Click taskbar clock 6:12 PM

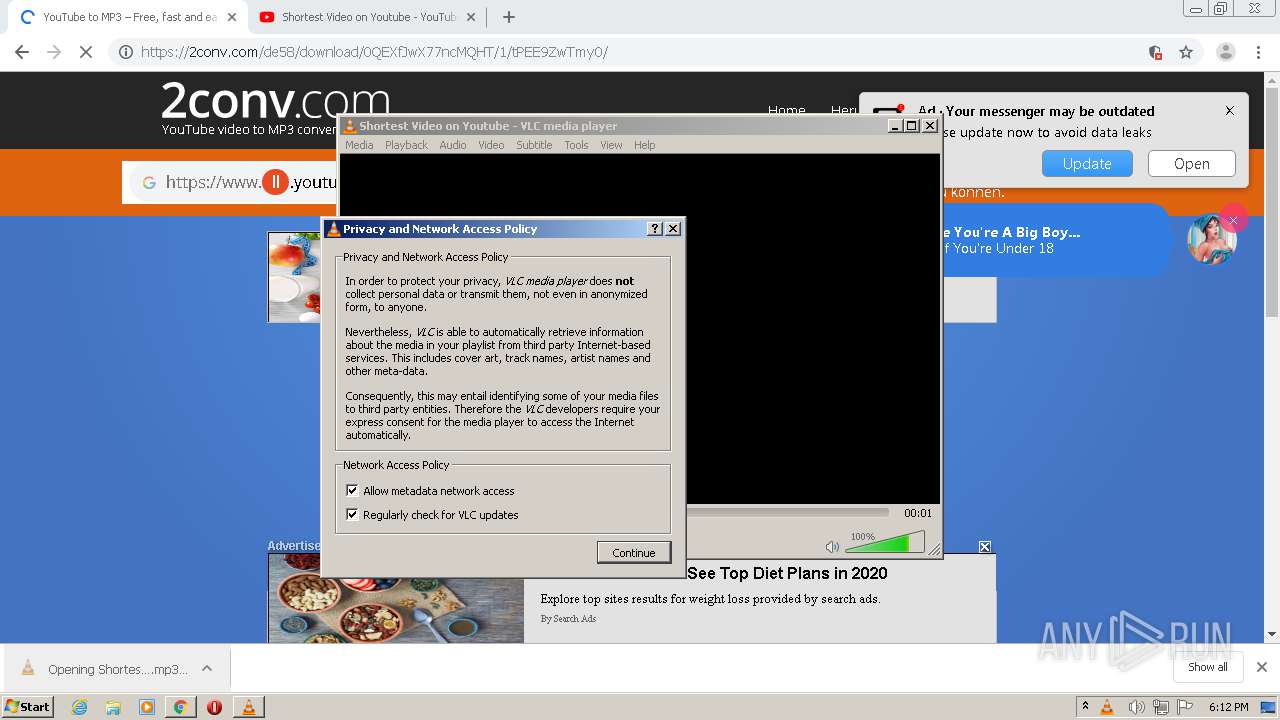[1228, 707]
